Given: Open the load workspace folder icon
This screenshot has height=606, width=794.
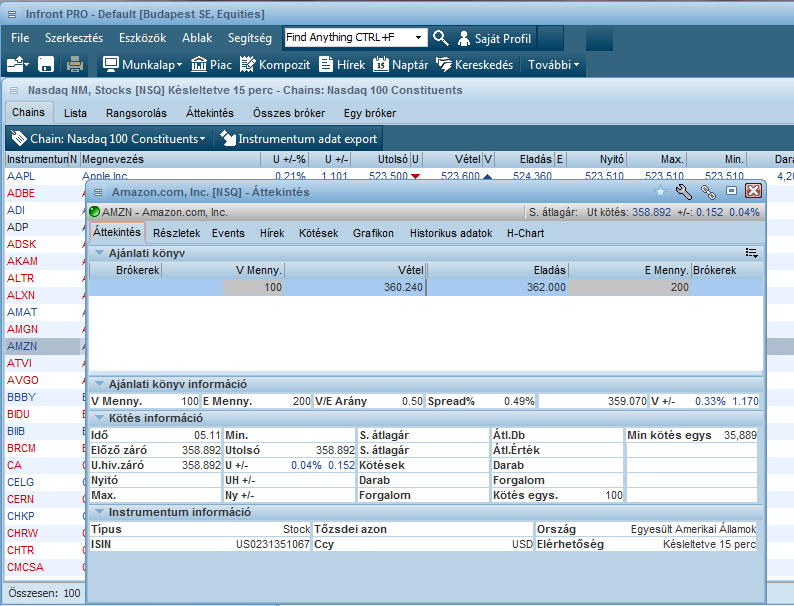Looking at the screenshot, I should tap(18, 65).
